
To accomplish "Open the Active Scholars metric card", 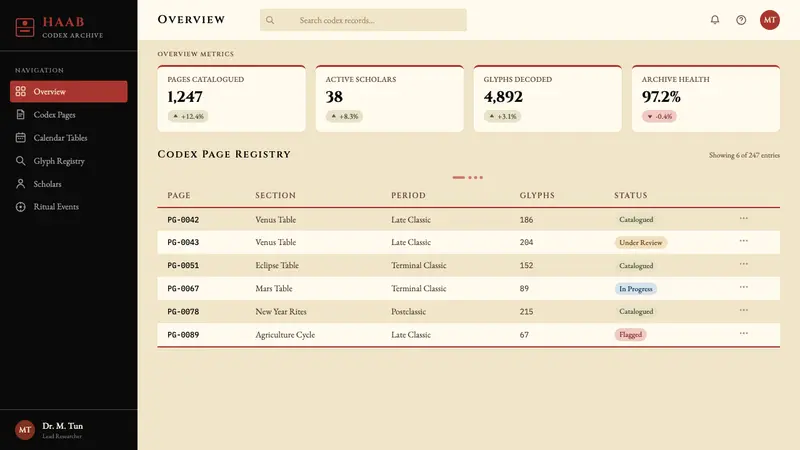I will (389, 98).
